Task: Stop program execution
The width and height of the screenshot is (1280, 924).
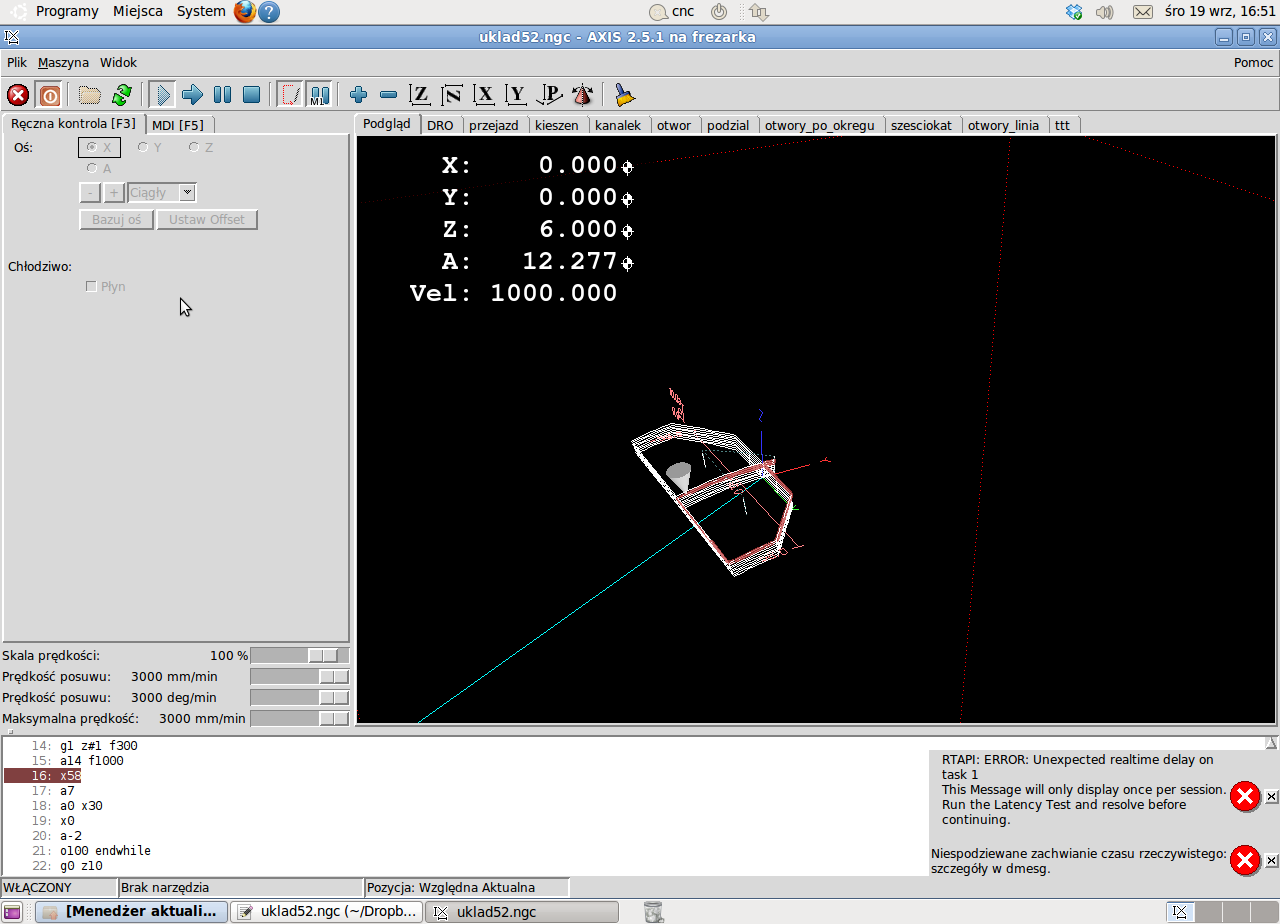Action: (252, 95)
